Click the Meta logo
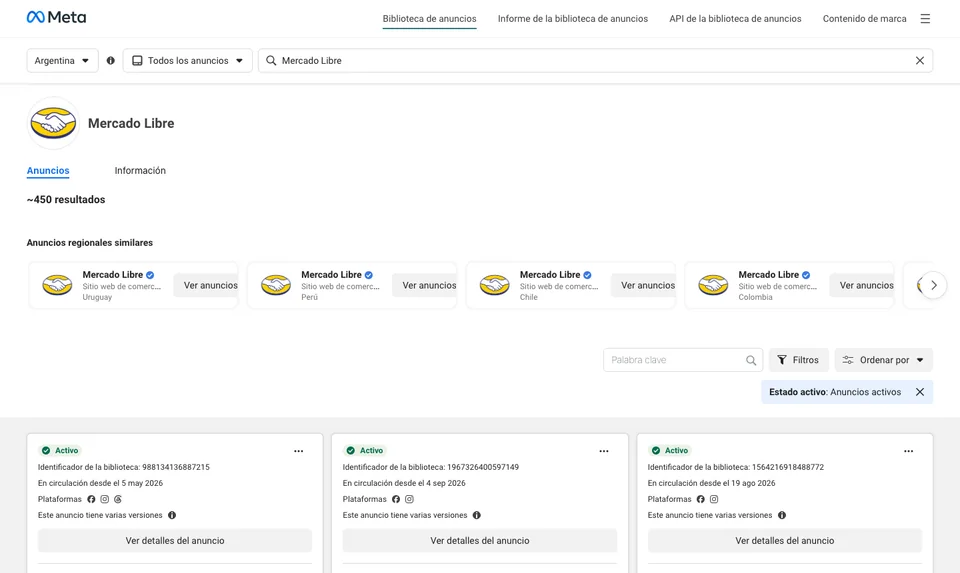This screenshot has height=573, width=960. [x=56, y=17]
